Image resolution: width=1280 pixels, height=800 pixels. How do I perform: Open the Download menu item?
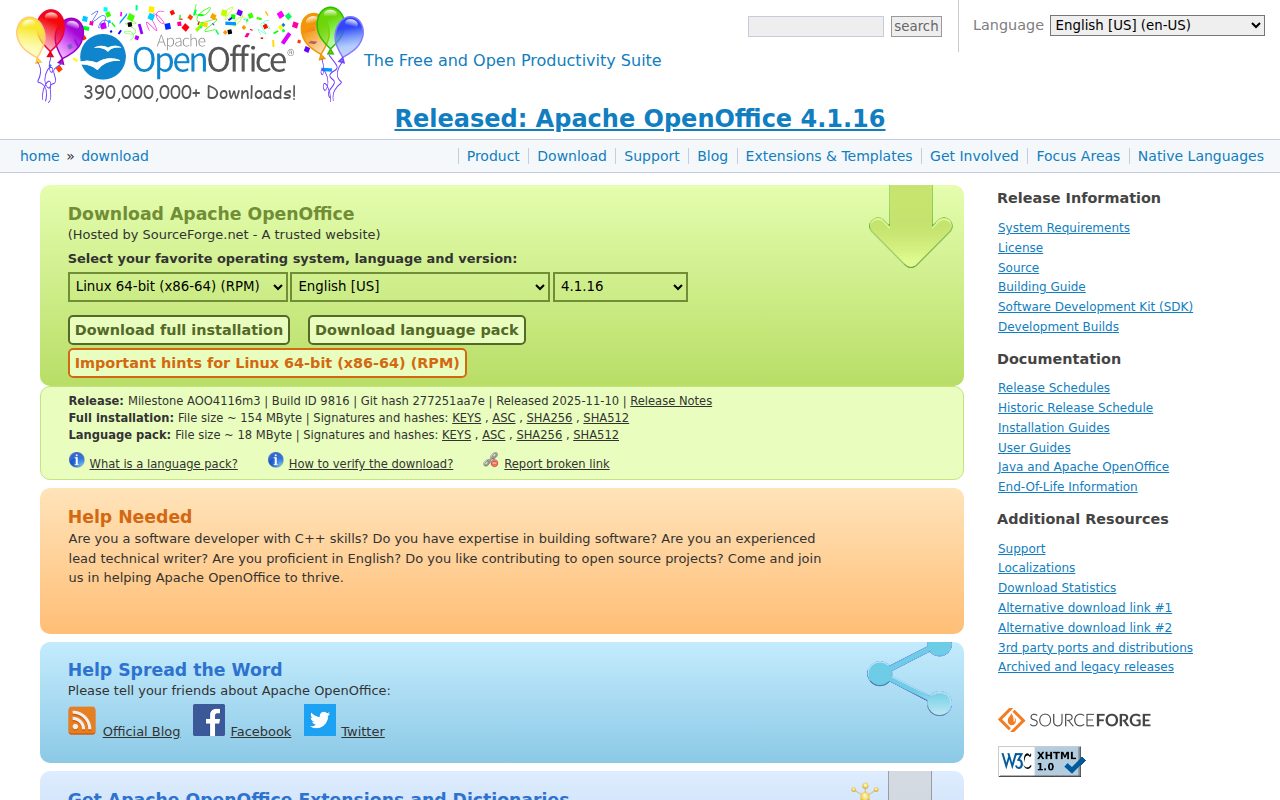tap(572, 156)
